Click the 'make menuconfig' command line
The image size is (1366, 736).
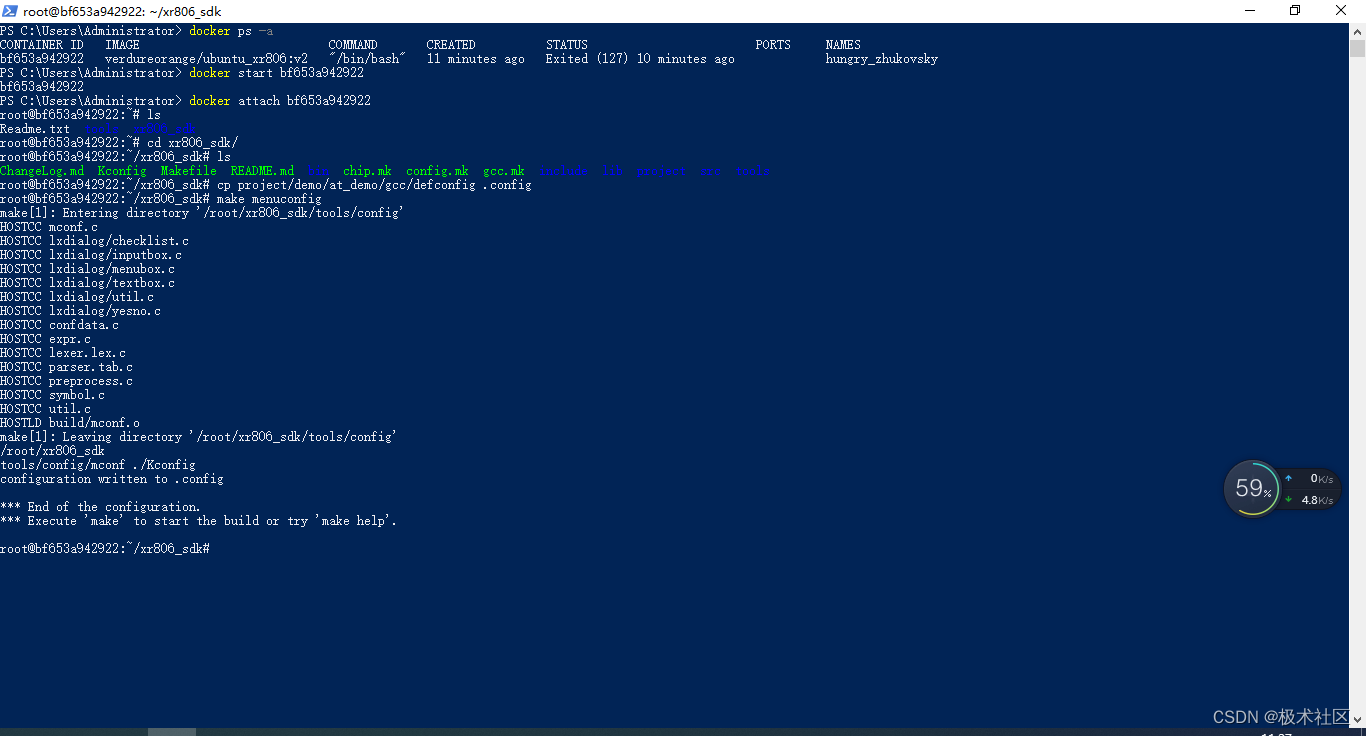[161, 199]
